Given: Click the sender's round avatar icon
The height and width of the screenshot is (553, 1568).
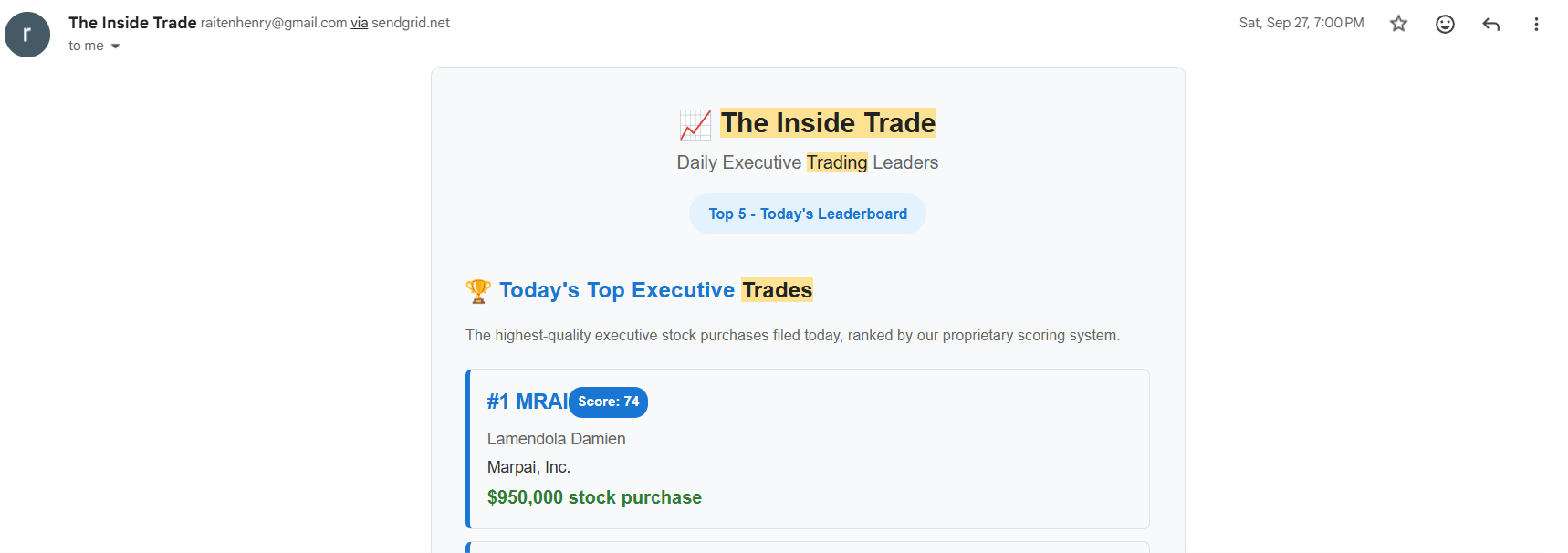Looking at the screenshot, I should point(27,35).
